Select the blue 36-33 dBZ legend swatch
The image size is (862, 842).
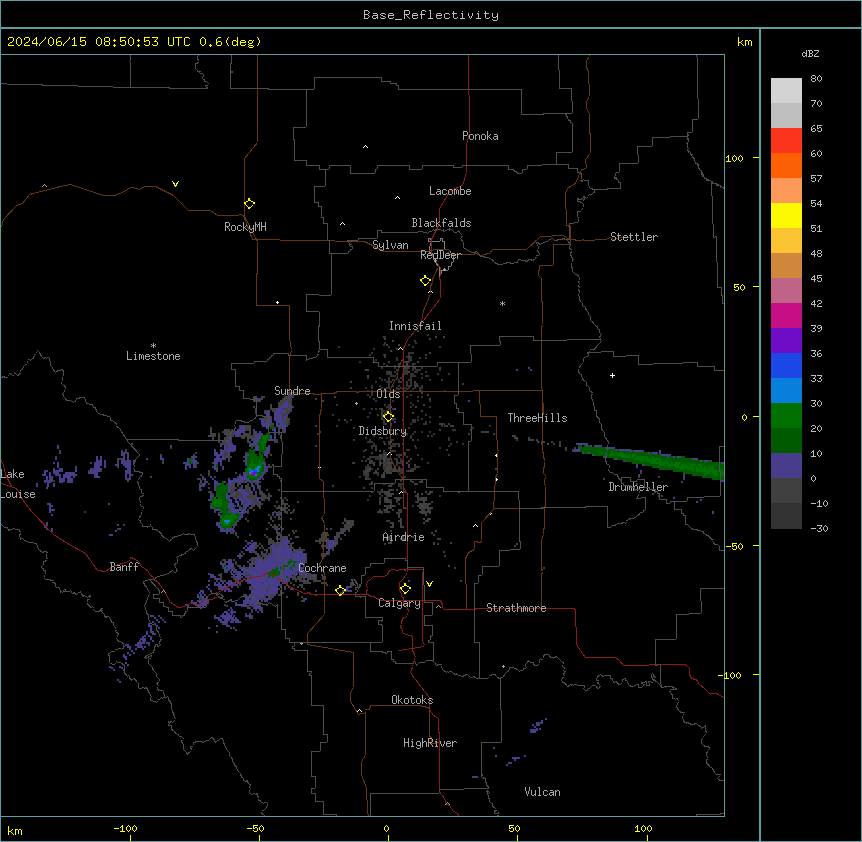coord(786,365)
